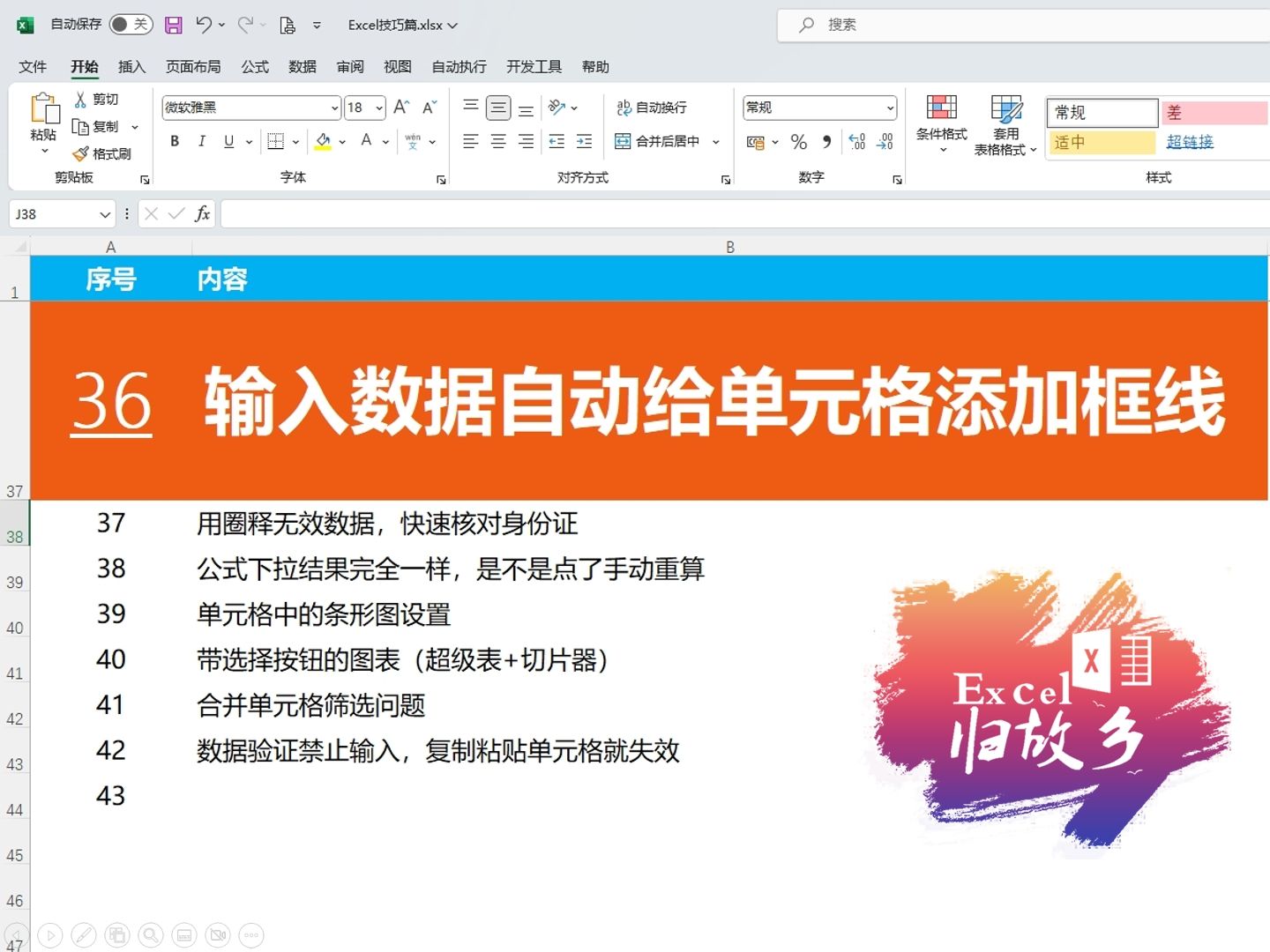This screenshot has width=1270, height=952.
Task: Increase decimal places icon
Action: coord(856,141)
